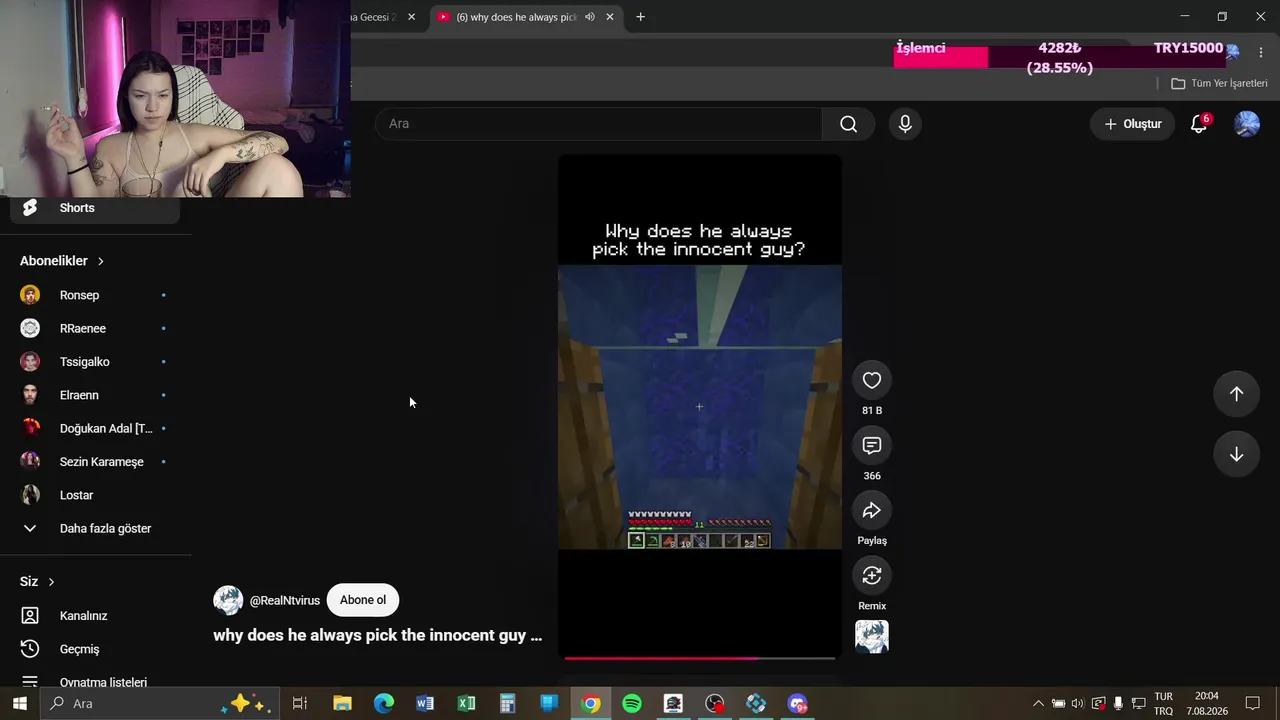Viewport: 1280px width, 720px height.
Task: Click the Oluştur create button
Action: pyautogui.click(x=1133, y=124)
